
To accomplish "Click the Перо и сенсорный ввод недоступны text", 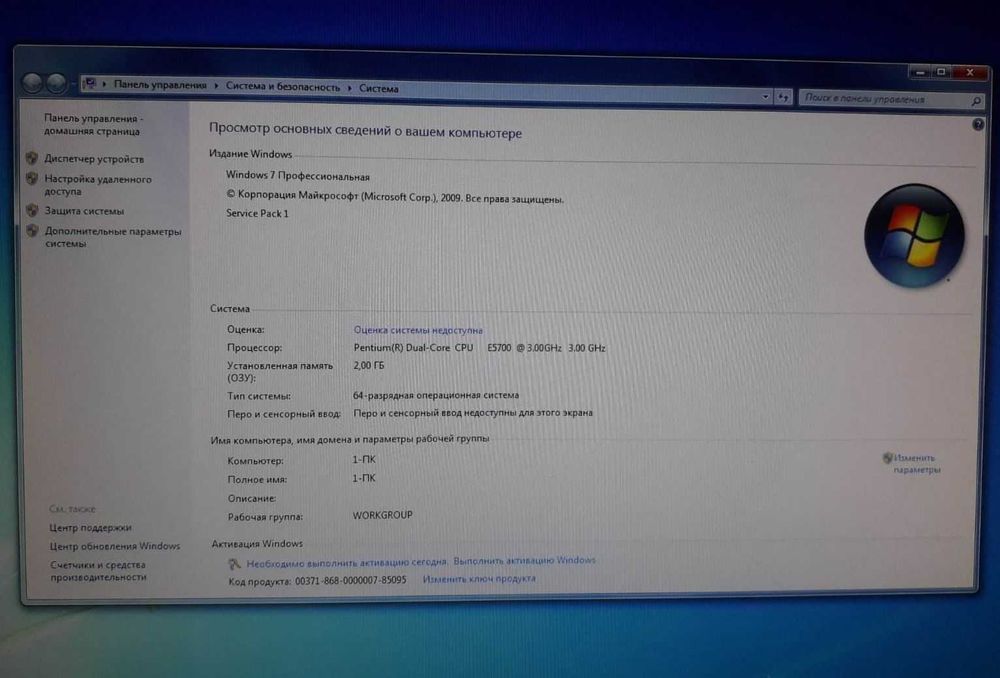I will click(x=473, y=413).
